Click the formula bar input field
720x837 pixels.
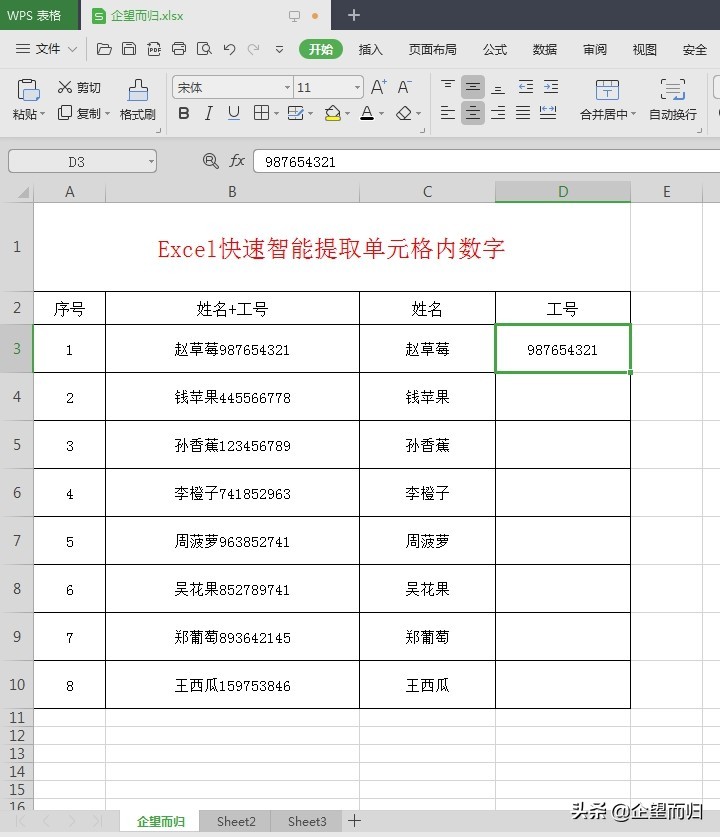point(487,161)
